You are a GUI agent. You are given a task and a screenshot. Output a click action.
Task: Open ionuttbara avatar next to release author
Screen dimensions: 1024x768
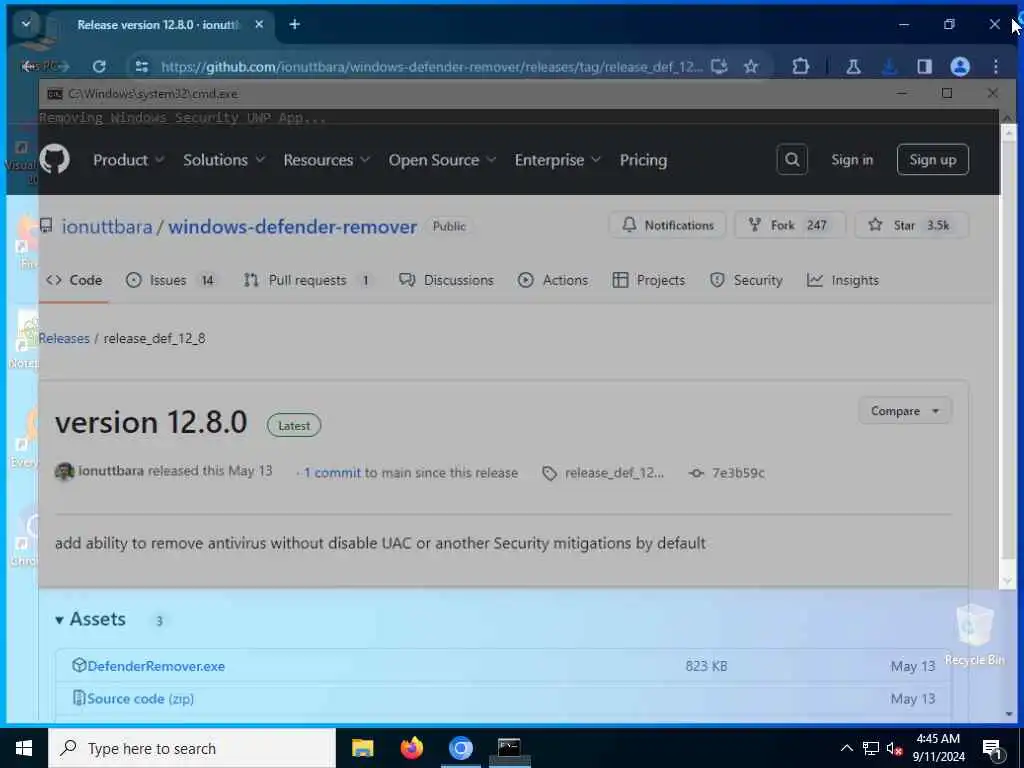click(x=64, y=472)
